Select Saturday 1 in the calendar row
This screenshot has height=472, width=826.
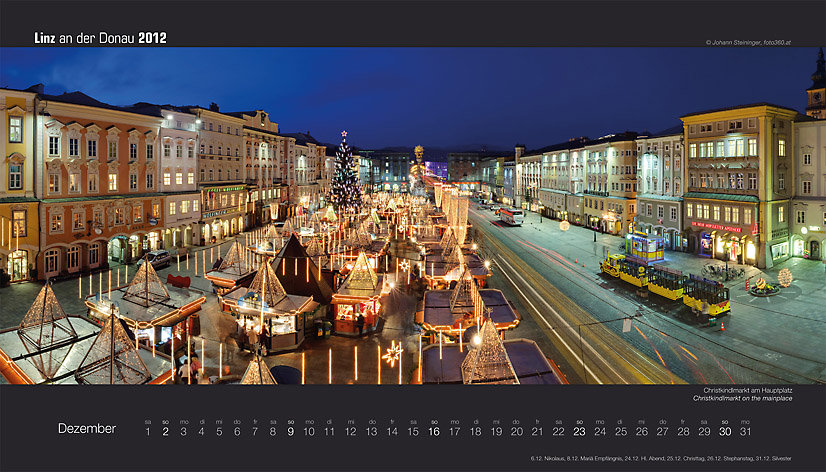click(x=148, y=432)
